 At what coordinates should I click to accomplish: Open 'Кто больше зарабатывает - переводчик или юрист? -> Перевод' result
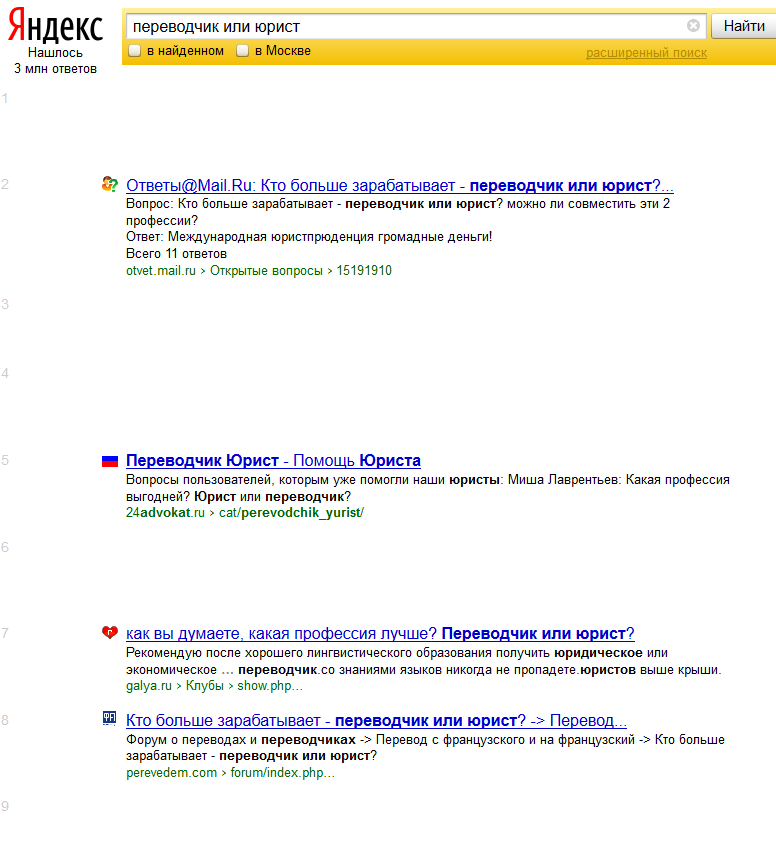click(376, 720)
